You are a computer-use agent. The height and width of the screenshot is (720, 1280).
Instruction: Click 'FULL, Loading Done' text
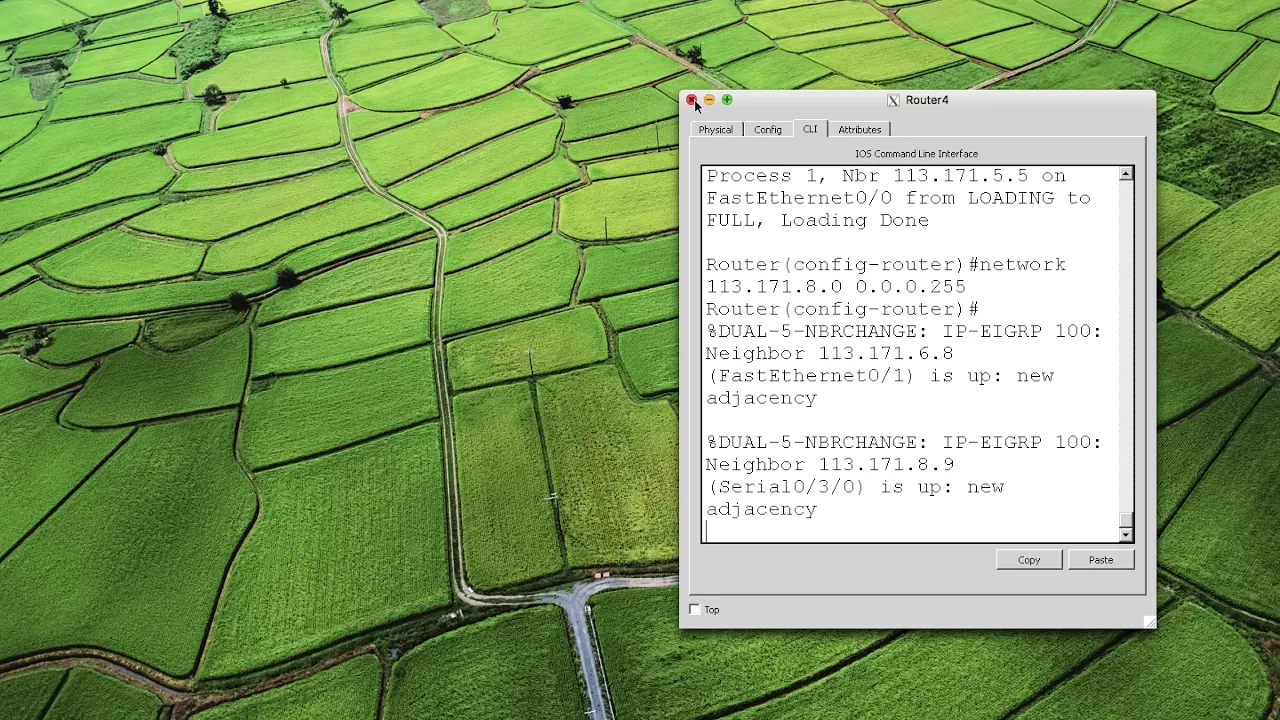817,220
